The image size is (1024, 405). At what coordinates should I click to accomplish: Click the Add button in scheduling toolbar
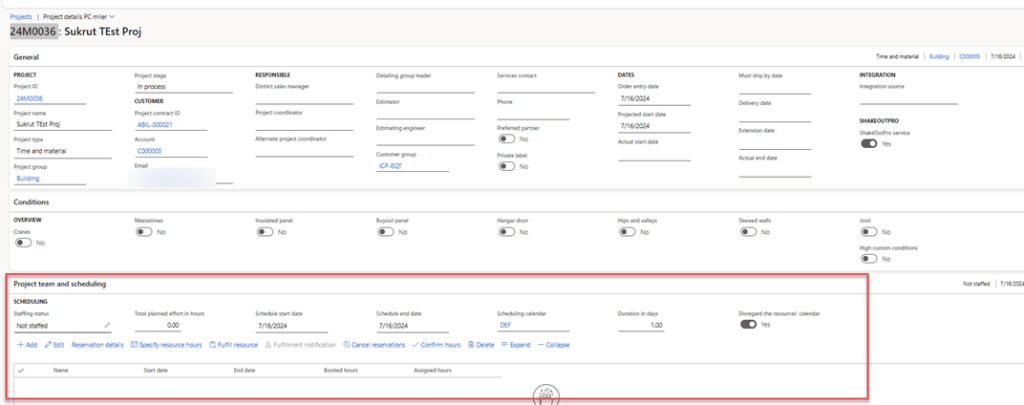pos(27,344)
